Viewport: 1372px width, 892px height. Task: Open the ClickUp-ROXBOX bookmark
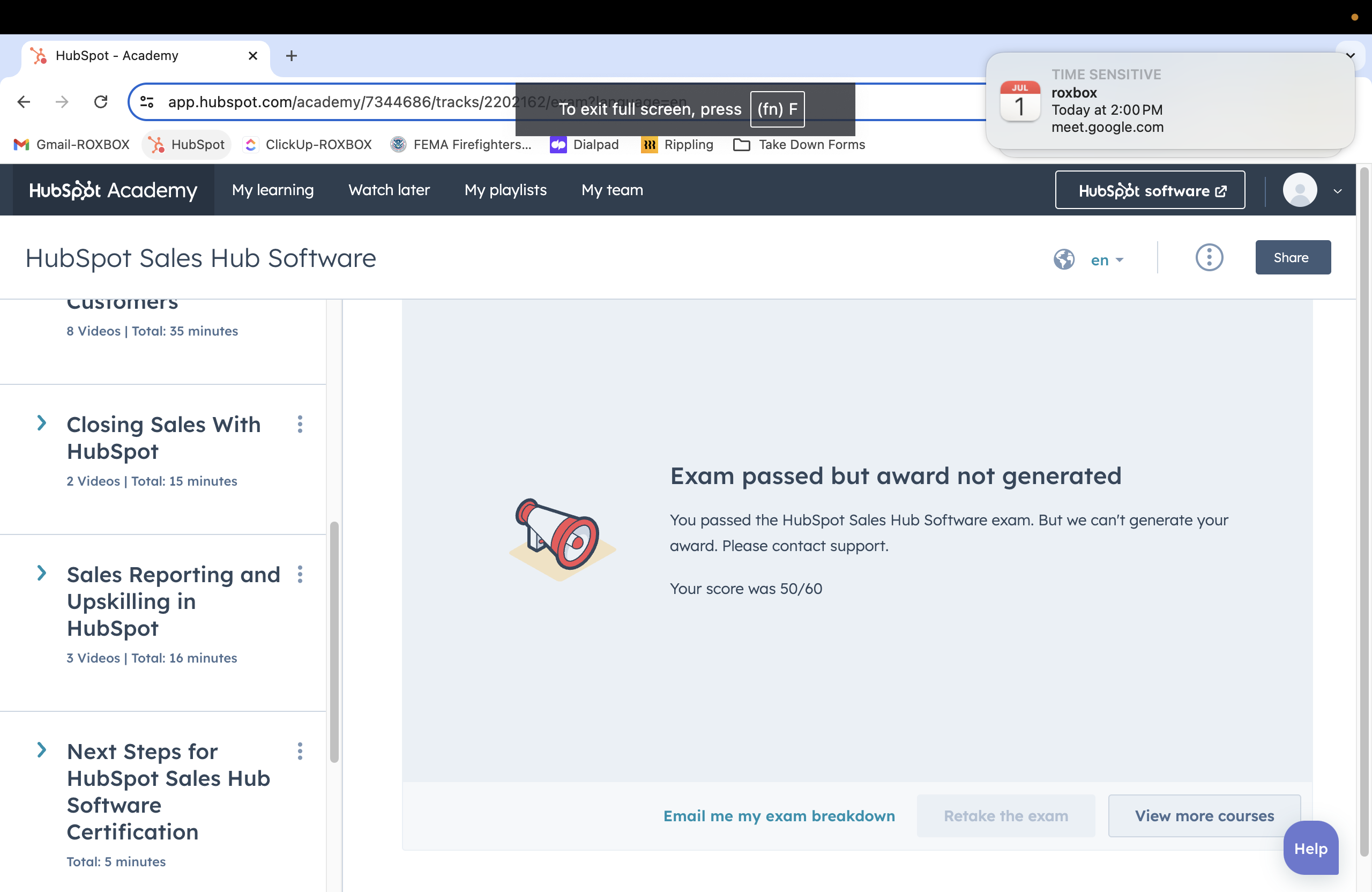tap(308, 145)
